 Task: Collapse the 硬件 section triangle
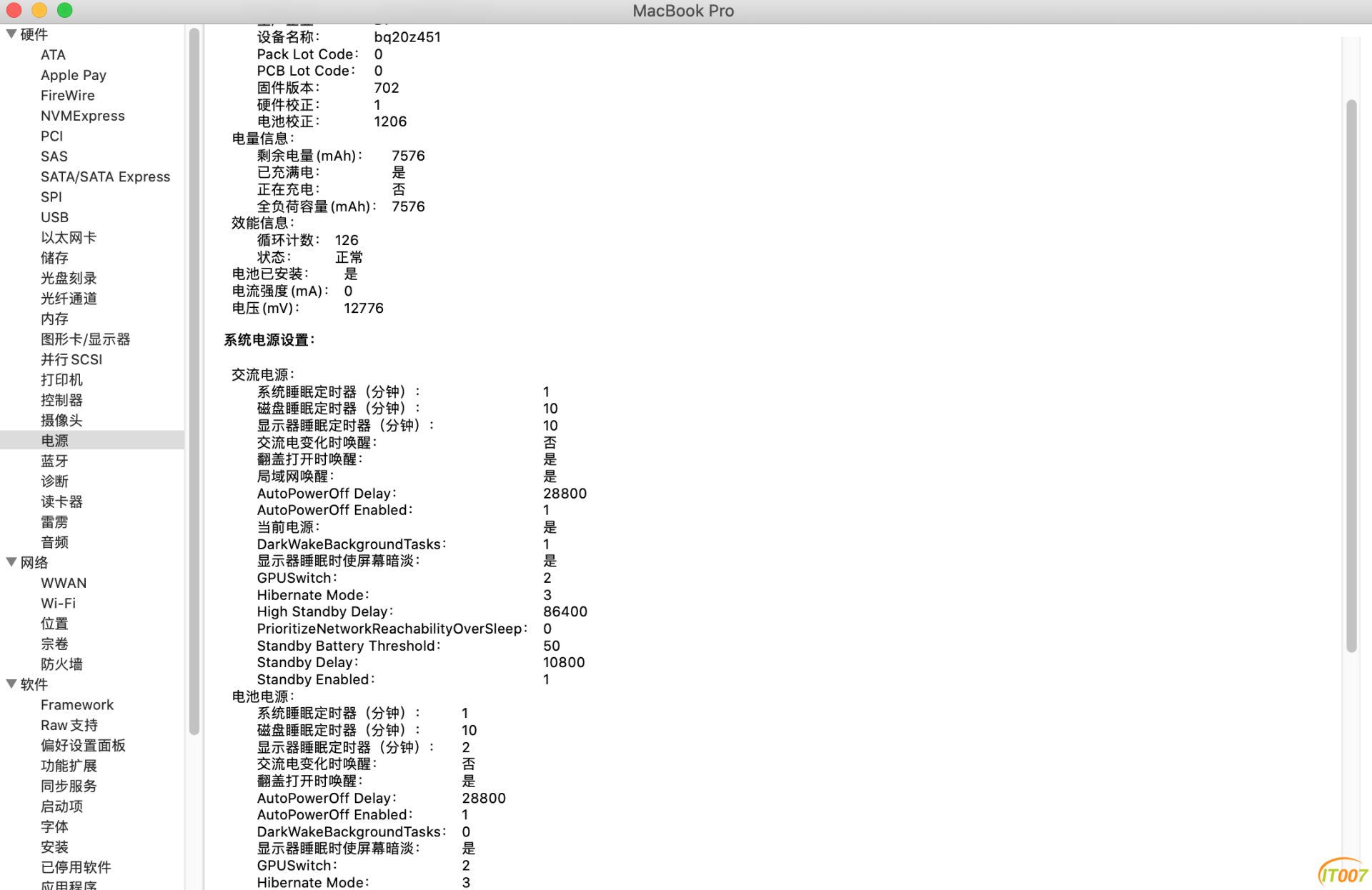tap(11, 34)
